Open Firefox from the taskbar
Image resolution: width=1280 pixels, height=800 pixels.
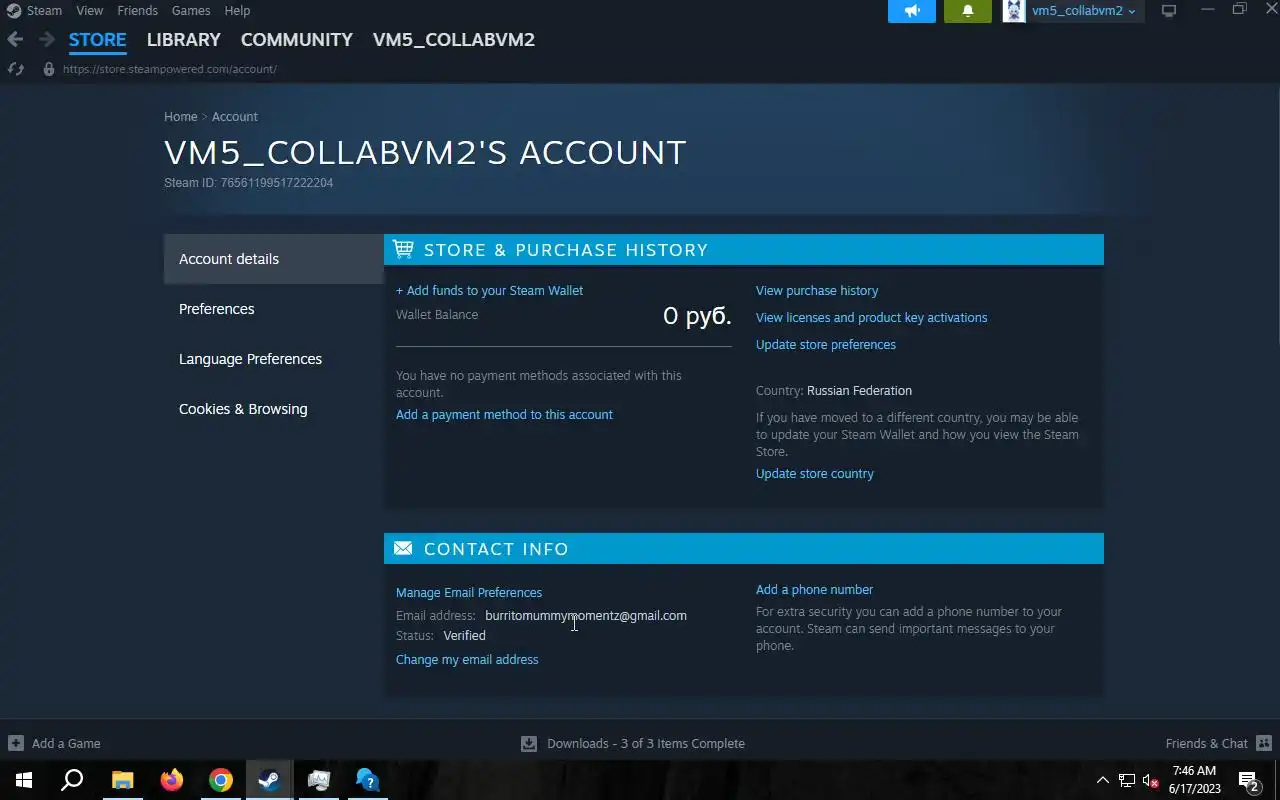point(172,780)
